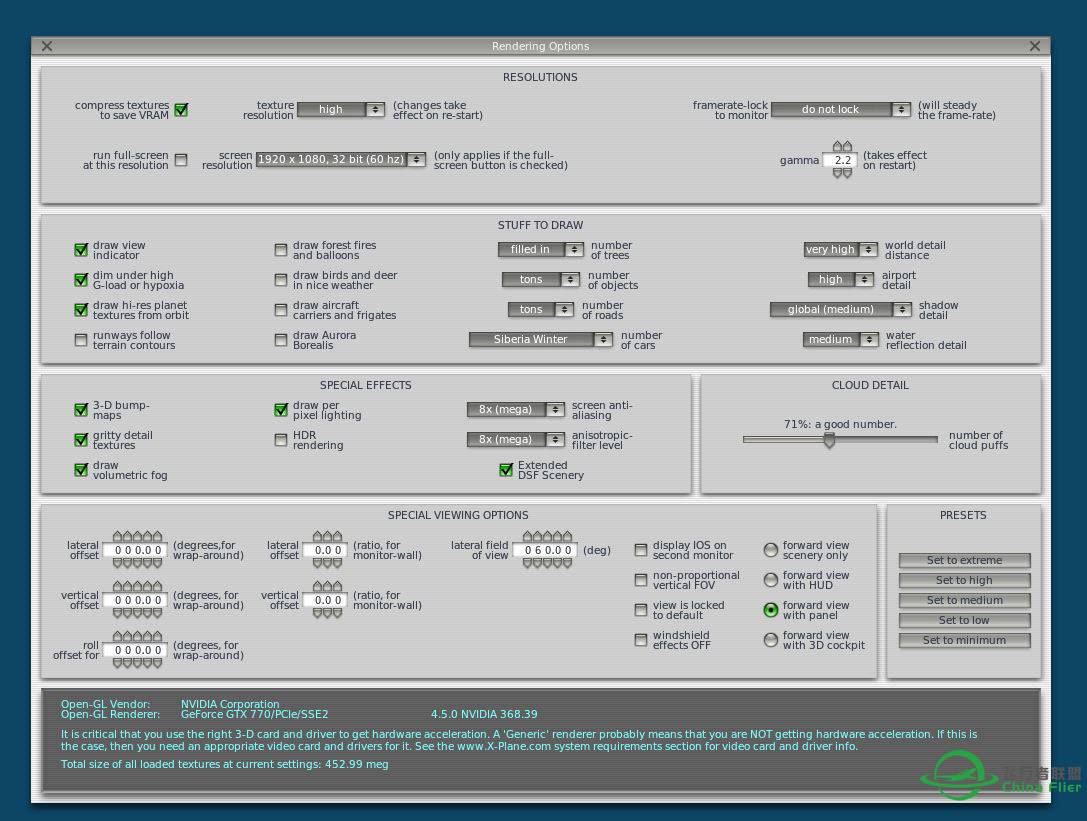This screenshot has width=1087, height=821.
Task: Increase lateral field of view arrows
Action: (548, 537)
